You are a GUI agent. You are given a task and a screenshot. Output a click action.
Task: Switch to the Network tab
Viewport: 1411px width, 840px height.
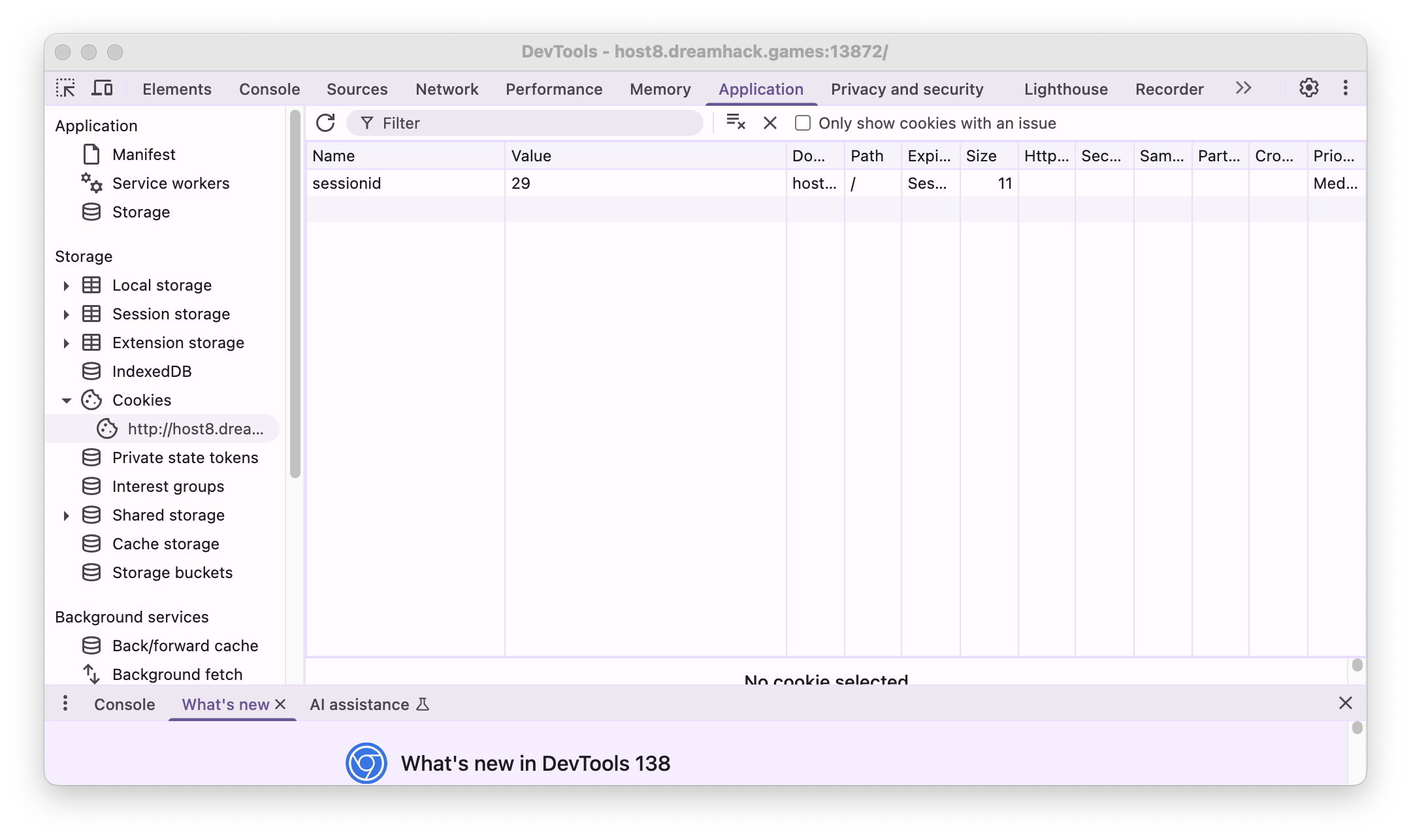point(447,89)
